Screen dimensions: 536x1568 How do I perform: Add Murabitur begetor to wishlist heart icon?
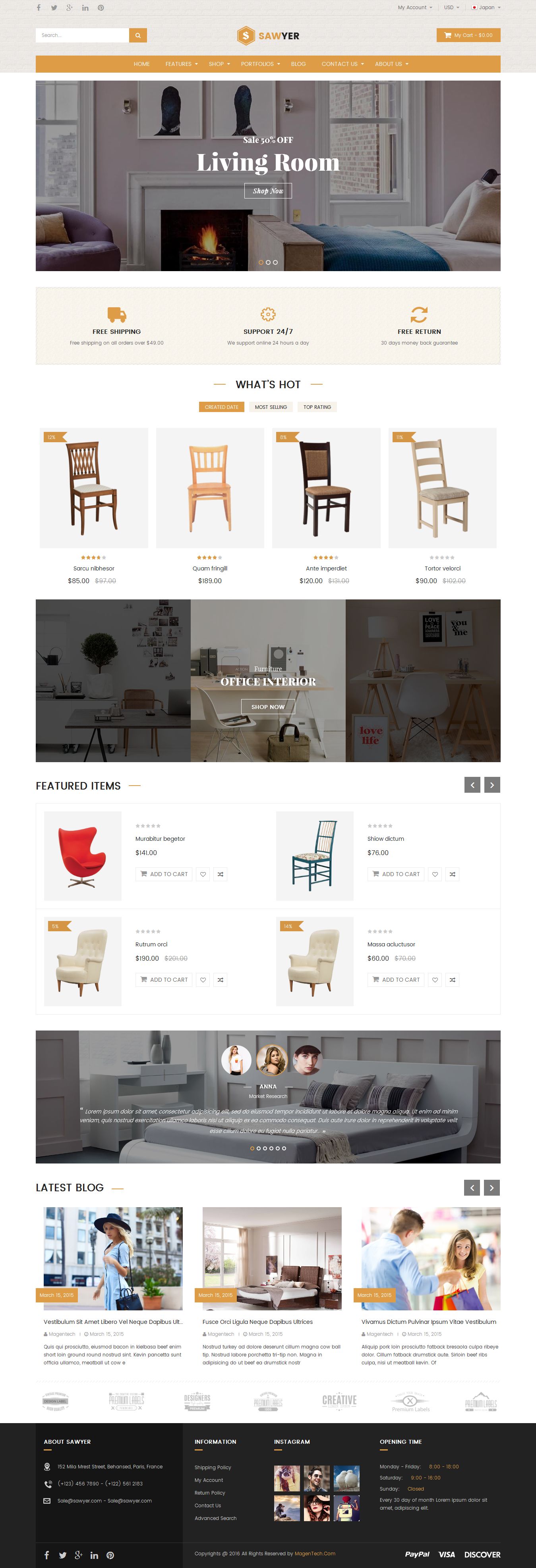click(x=203, y=874)
